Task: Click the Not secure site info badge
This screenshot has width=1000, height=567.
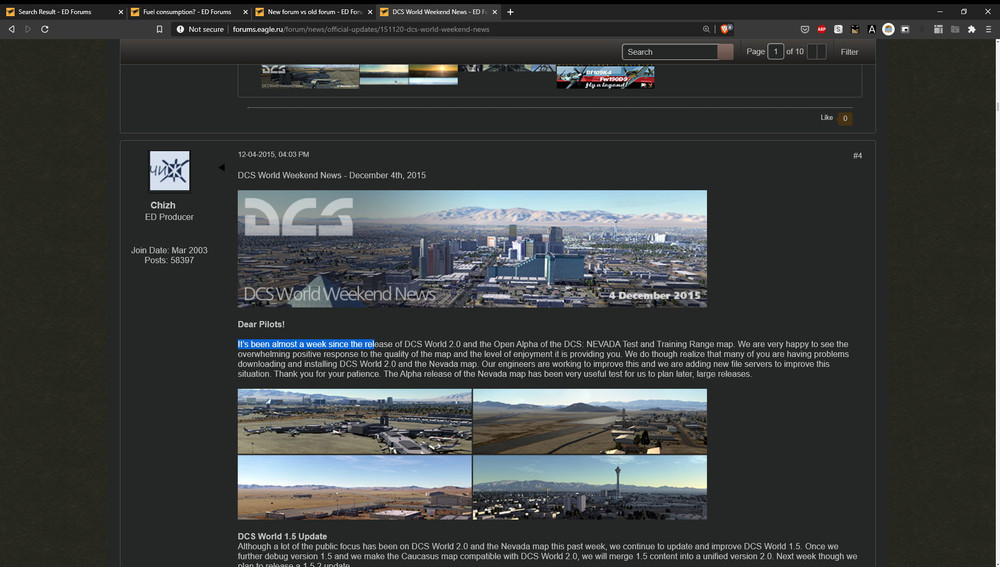Action: [x=200, y=29]
